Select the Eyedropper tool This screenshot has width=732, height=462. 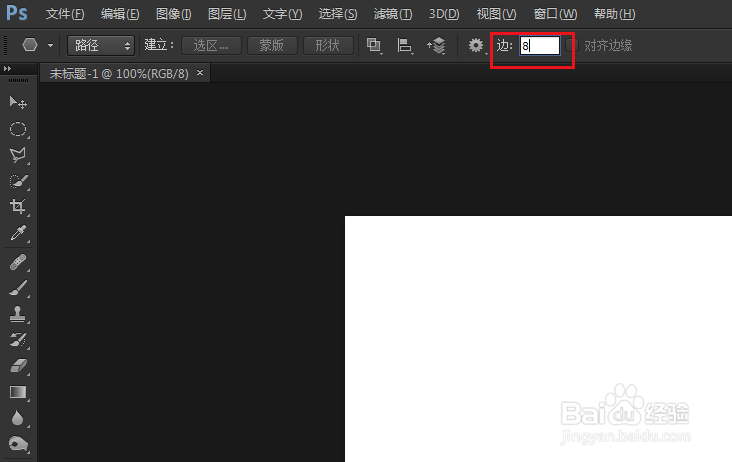(x=18, y=233)
